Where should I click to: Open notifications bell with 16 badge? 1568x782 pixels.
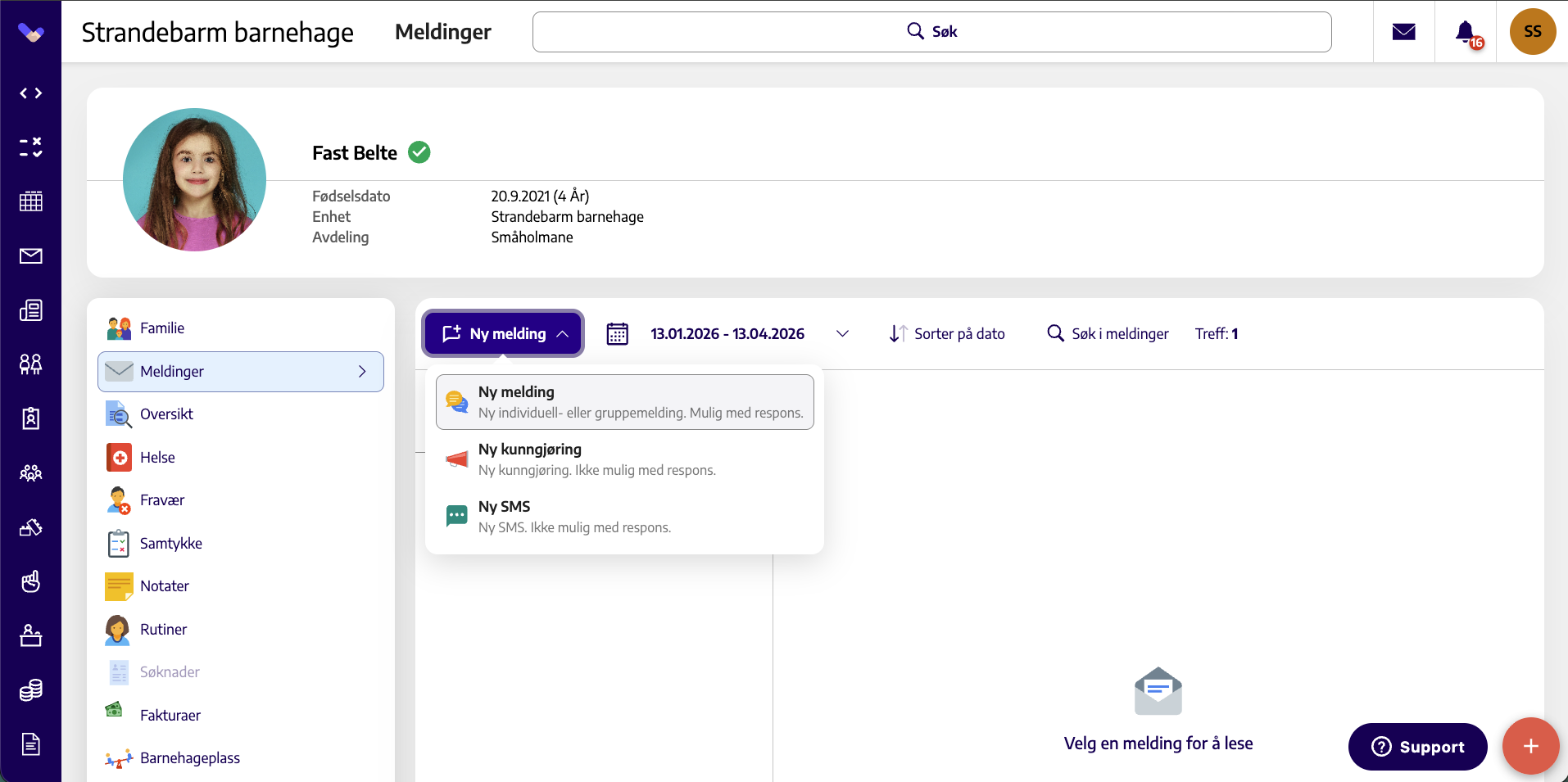pos(1468,34)
